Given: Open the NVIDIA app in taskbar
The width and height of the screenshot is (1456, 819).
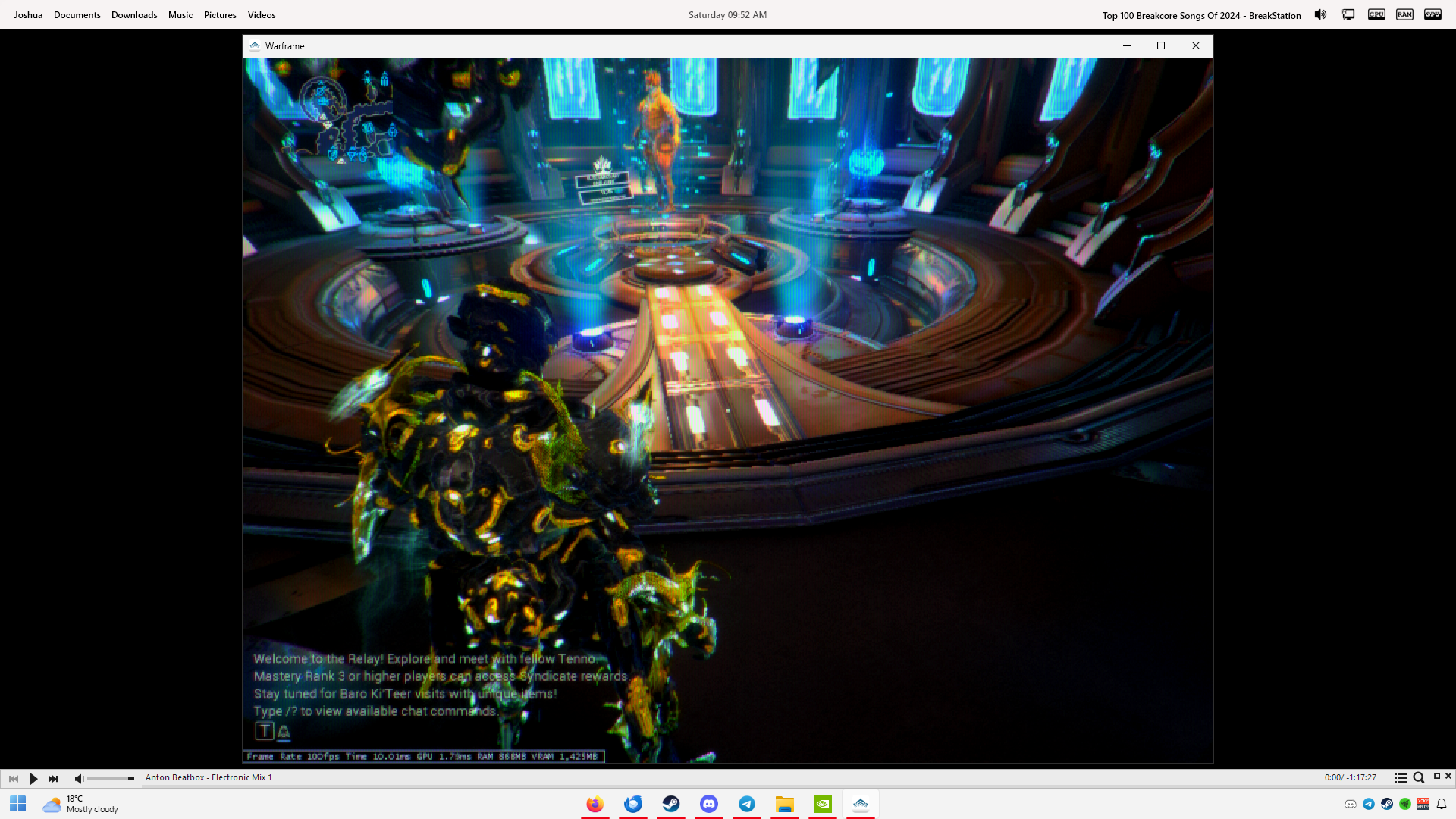Looking at the screenshot, I should click(823, 804).
